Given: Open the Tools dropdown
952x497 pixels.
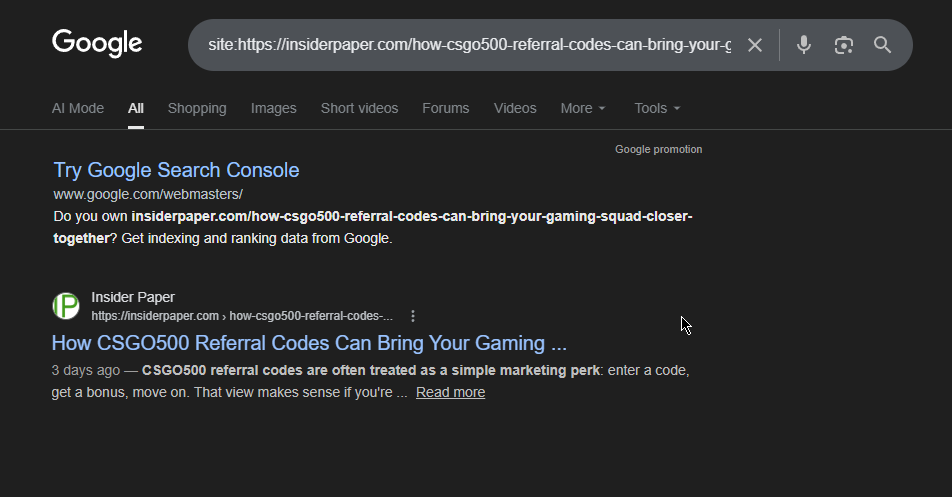Looking at the screenshot, I should 657,108.
